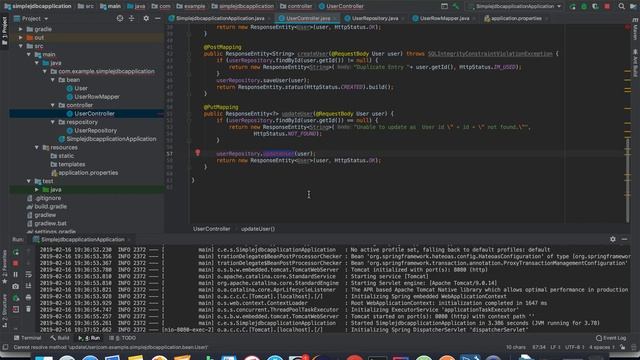Click the read-only lock icon in status bar

622,347
